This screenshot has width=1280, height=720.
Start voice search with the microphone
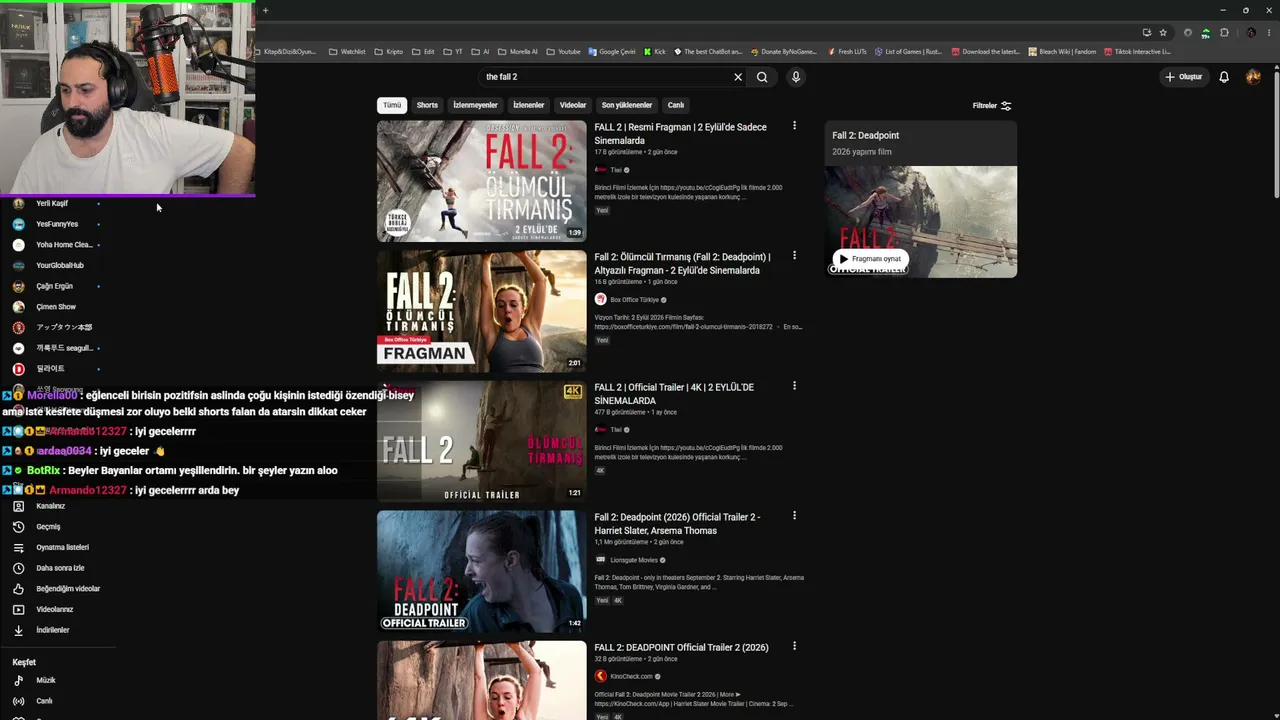pyautogui.click(x=796, y=77)
